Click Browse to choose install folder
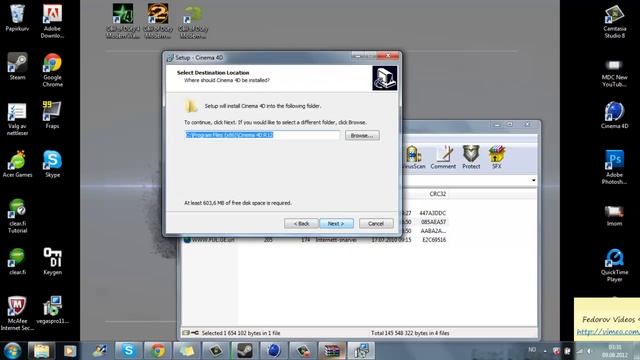The image size is (640, 360). pyautogui.click(x=362, y=135)
